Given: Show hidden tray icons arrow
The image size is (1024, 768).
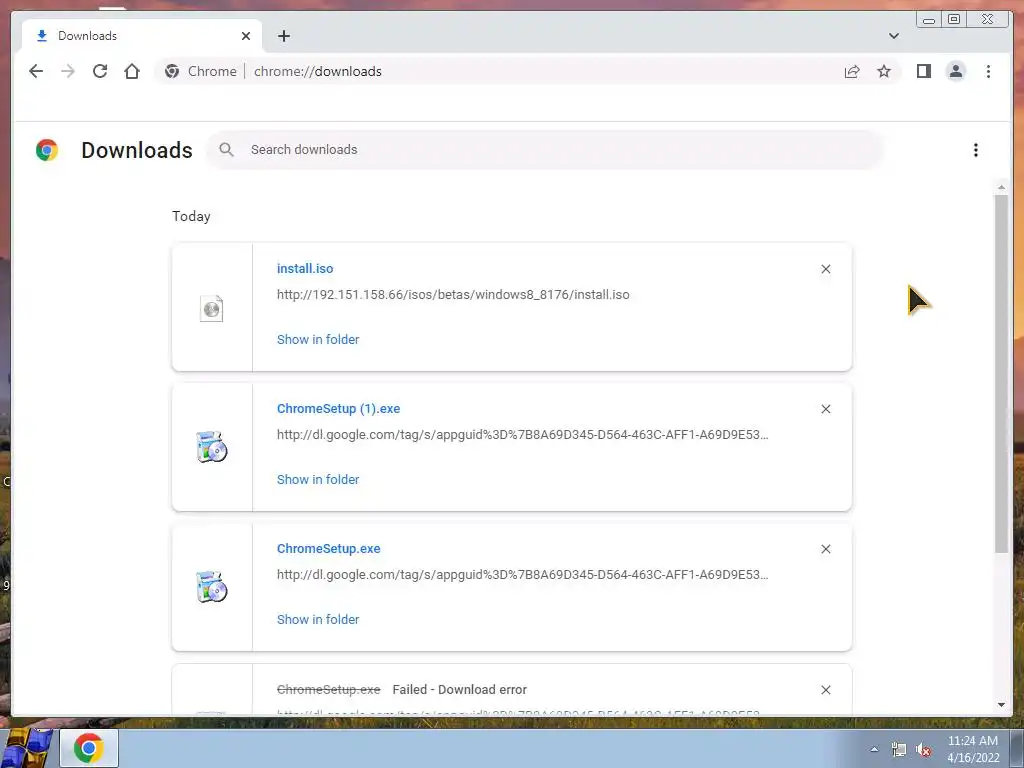Looking at the screenshot, I should tap(874, 750).
